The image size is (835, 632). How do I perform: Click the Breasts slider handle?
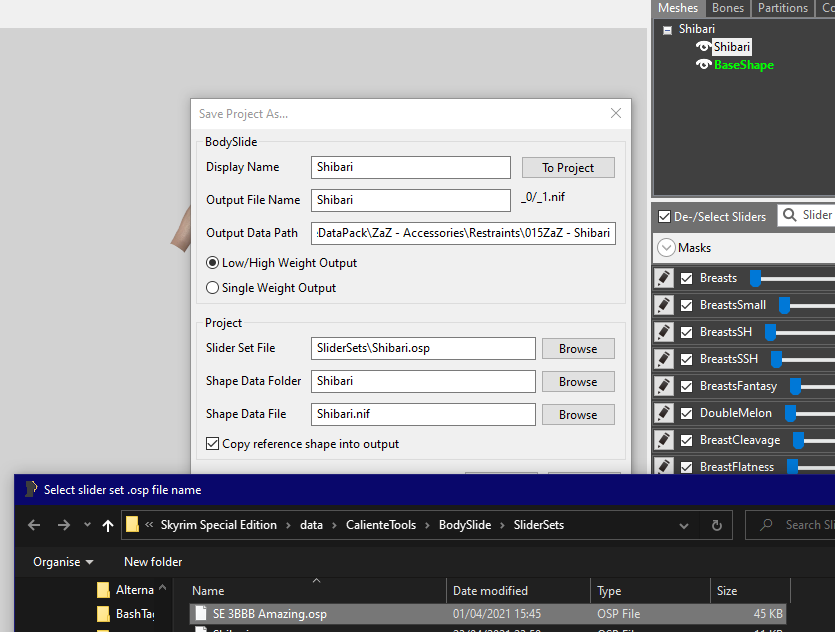(x=755, y=278)
